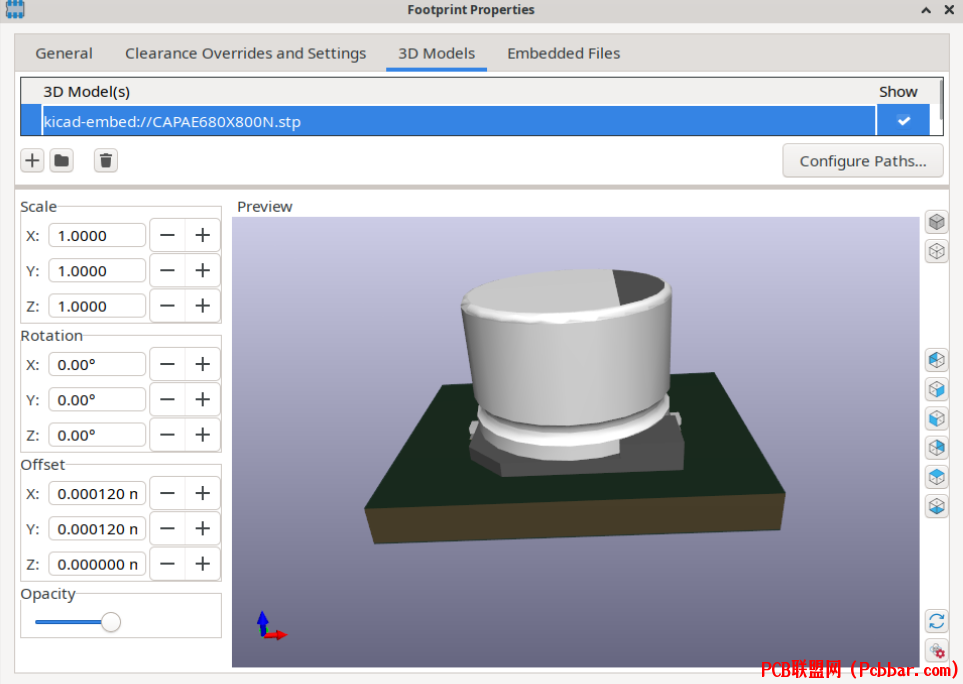The width and height of the screenshot is (963, 684).
Task: Open the General tab
Action: point(64,53)
